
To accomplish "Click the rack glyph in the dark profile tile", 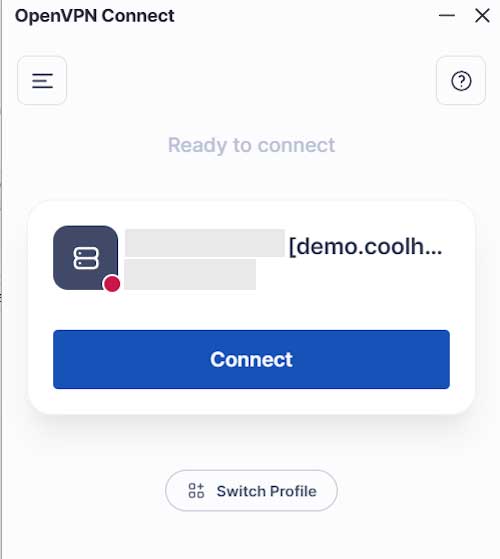I will pos(86,258).
